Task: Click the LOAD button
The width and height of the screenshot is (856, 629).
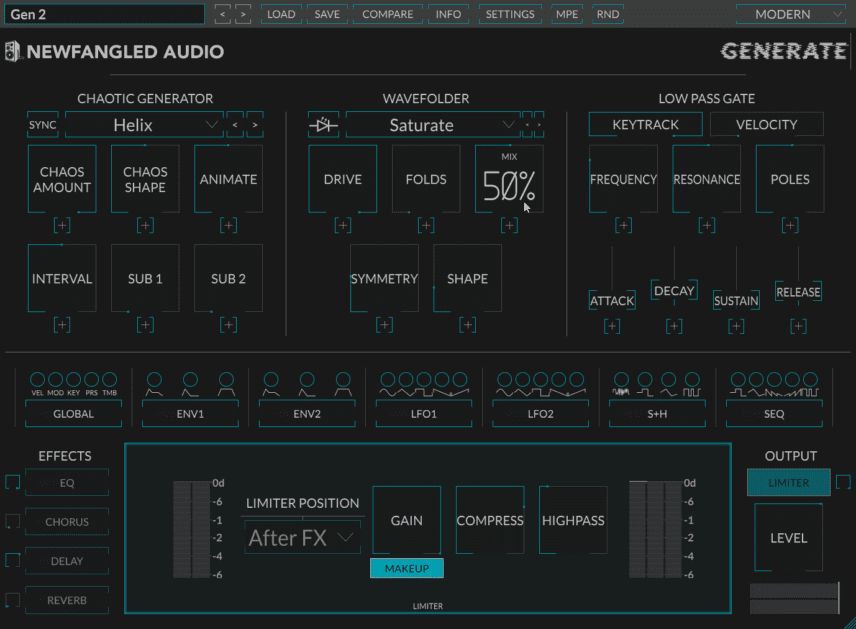Action: click(x=281, y=14)
